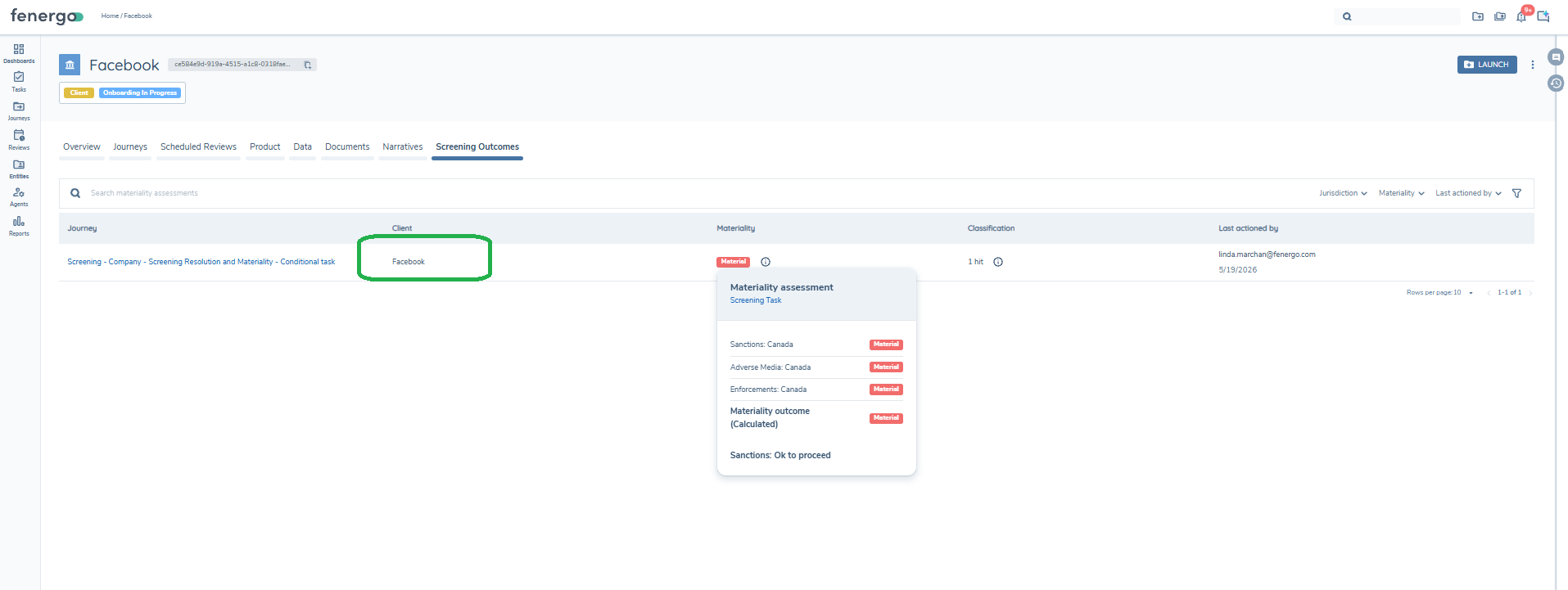Switch to the Journeys tab
Viewport: 1568px width, 590px height.
[x=130, y=147]
